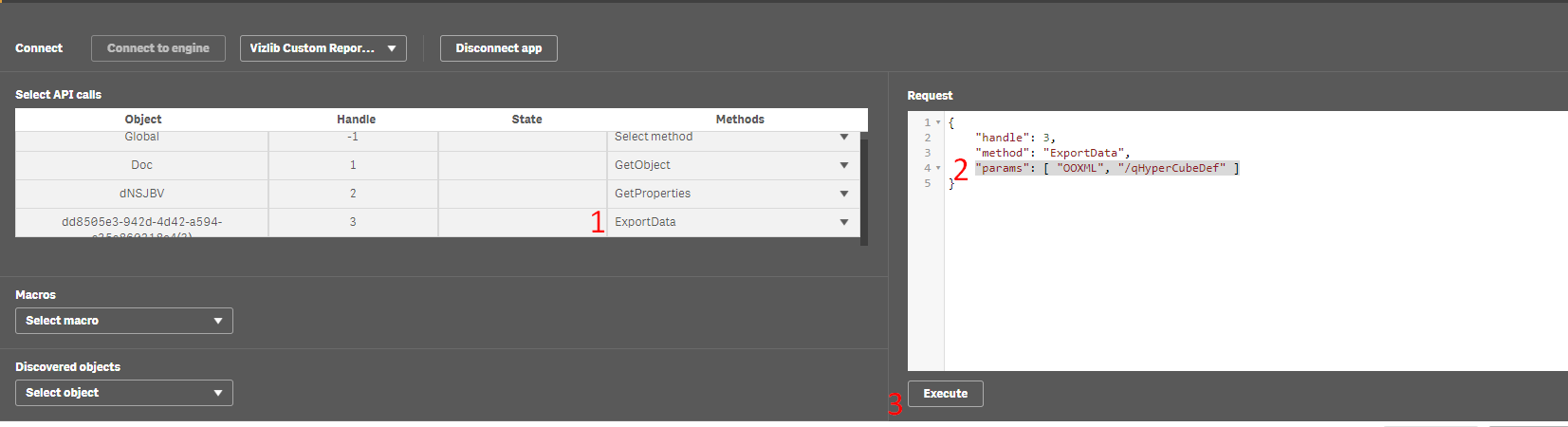1568x427 pixels.
Task: Open the dNSJBV row GetProperties dropdown
Action: 733,194
